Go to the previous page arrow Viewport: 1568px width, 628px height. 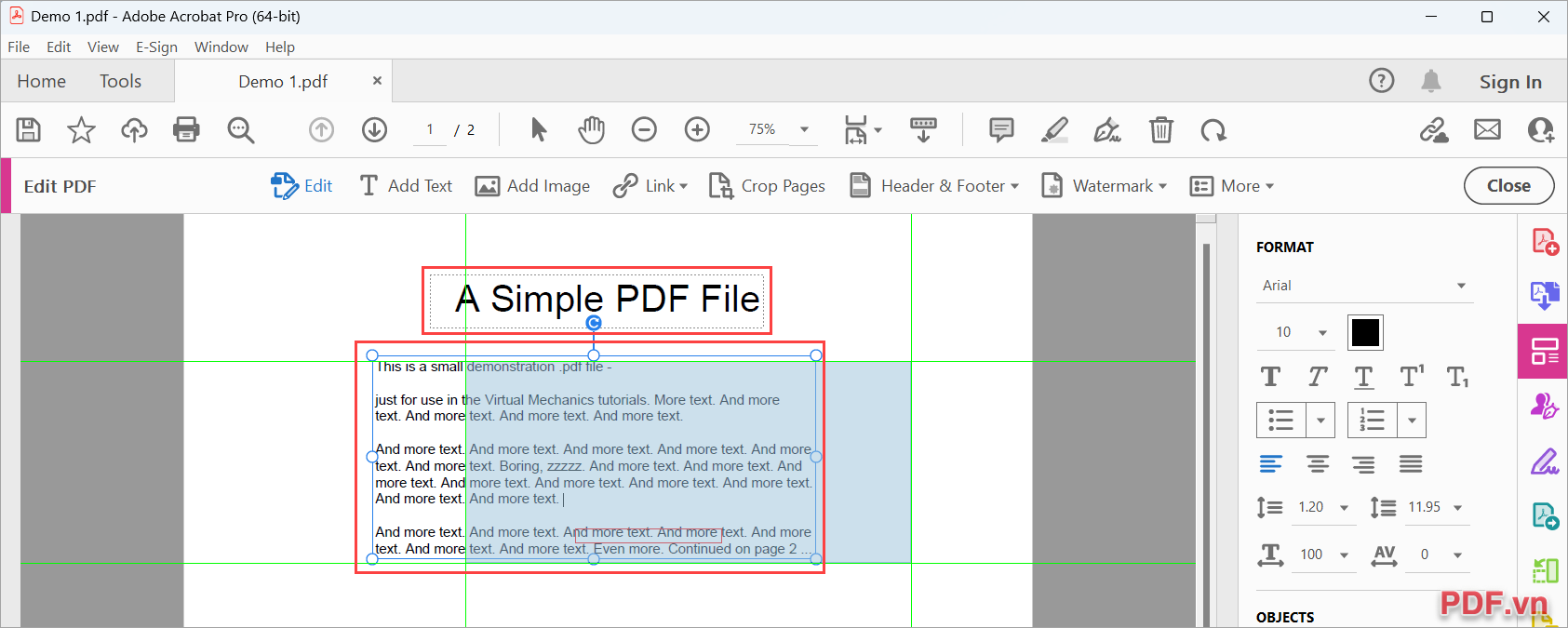[322, 130]
